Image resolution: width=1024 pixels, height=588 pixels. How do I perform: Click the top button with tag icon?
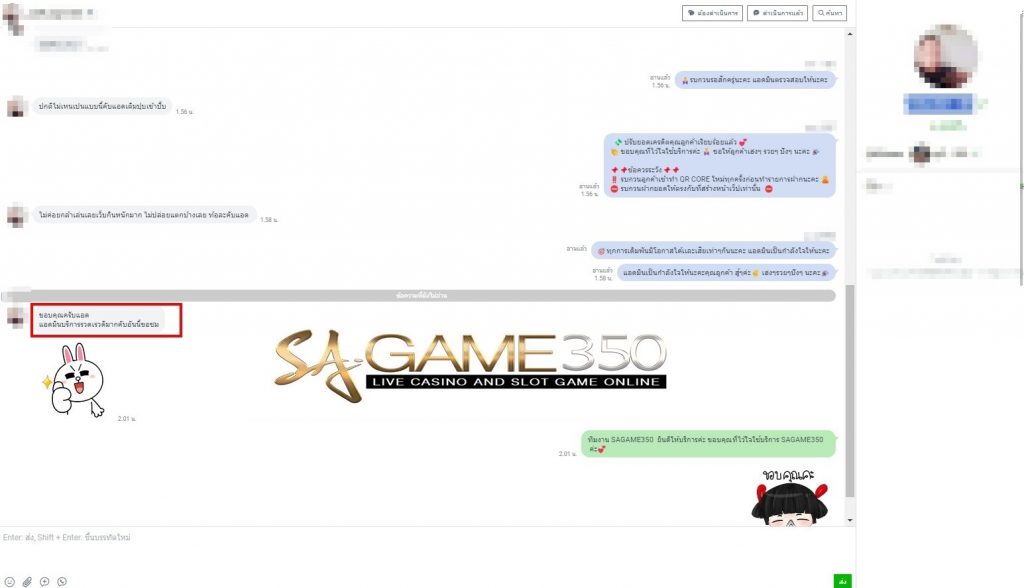click(x=711, y=13)
